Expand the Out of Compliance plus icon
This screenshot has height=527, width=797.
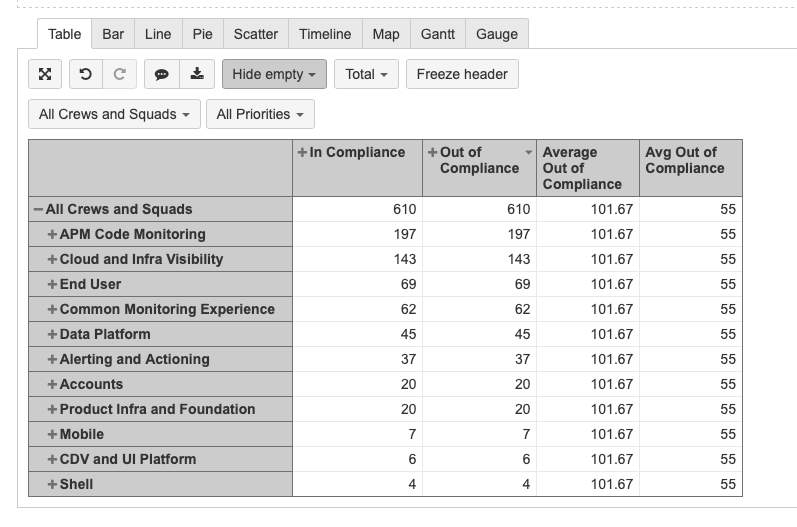[433, 152]
